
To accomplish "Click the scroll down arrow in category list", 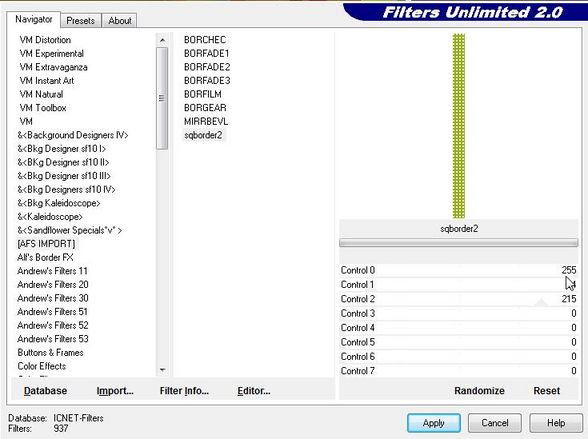I will [162, 370].
